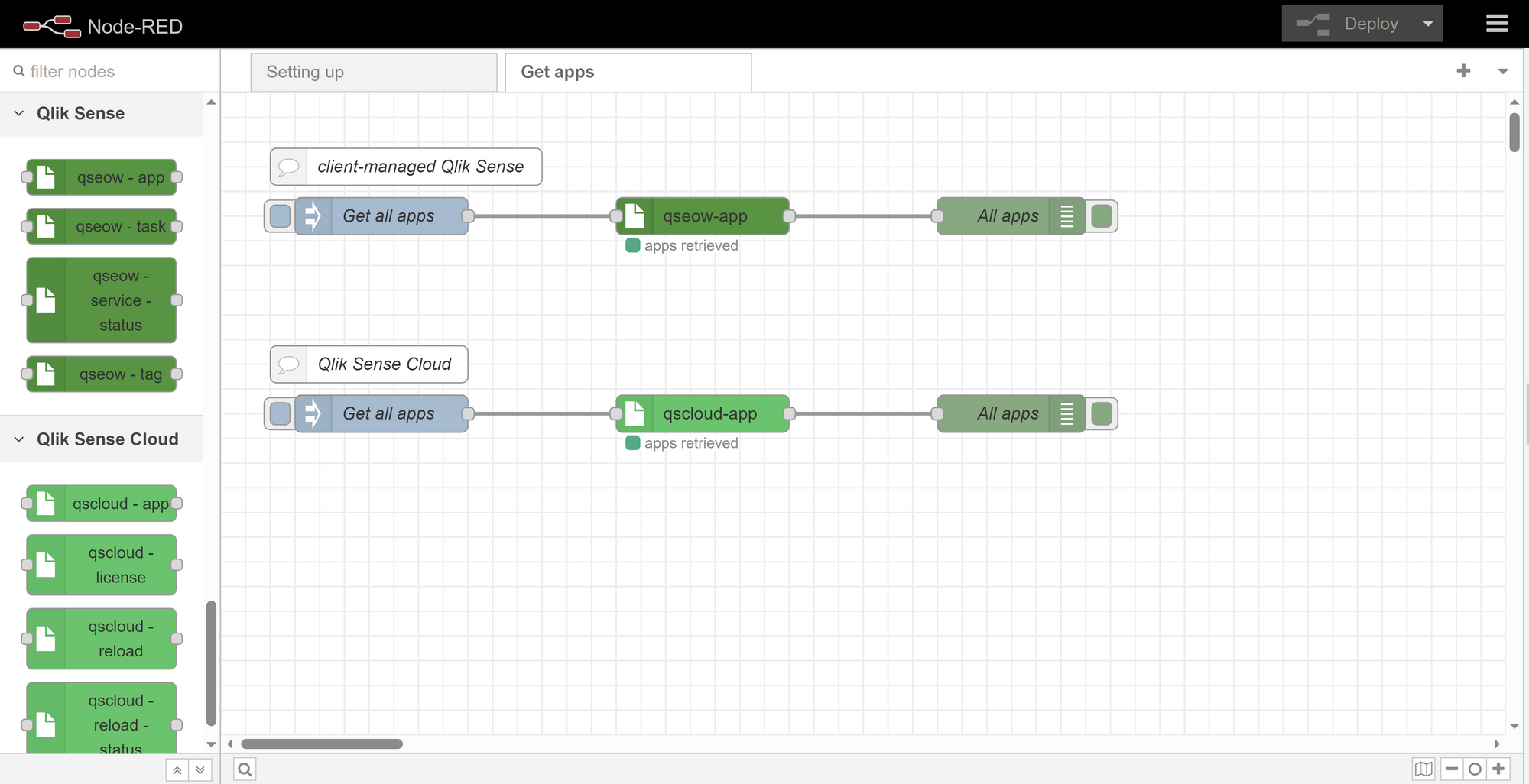Trigger inject button of upper Get all apps node
Screen dimensions: 1529x784
(x=281, y=216)
